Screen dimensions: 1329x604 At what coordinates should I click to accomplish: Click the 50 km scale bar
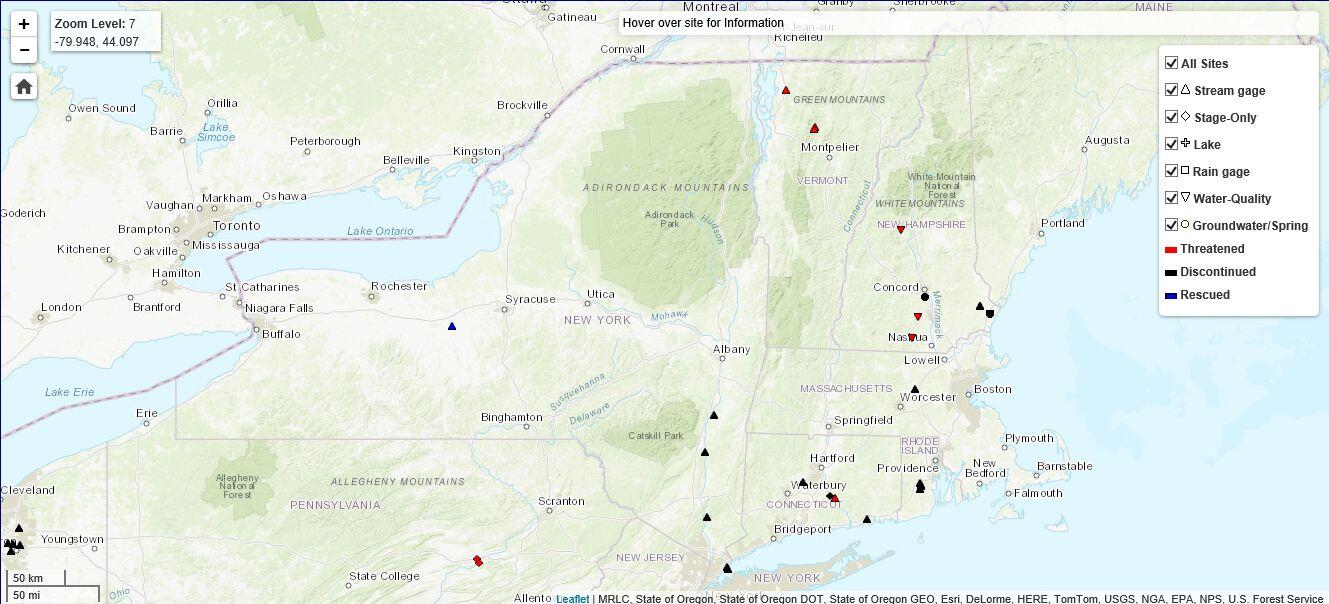[37, 578]
